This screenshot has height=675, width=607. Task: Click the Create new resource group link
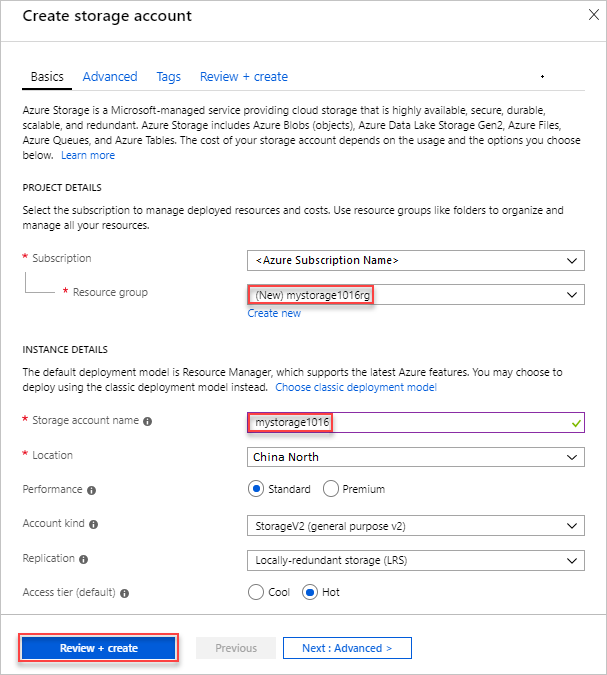[x=274, y=313]
